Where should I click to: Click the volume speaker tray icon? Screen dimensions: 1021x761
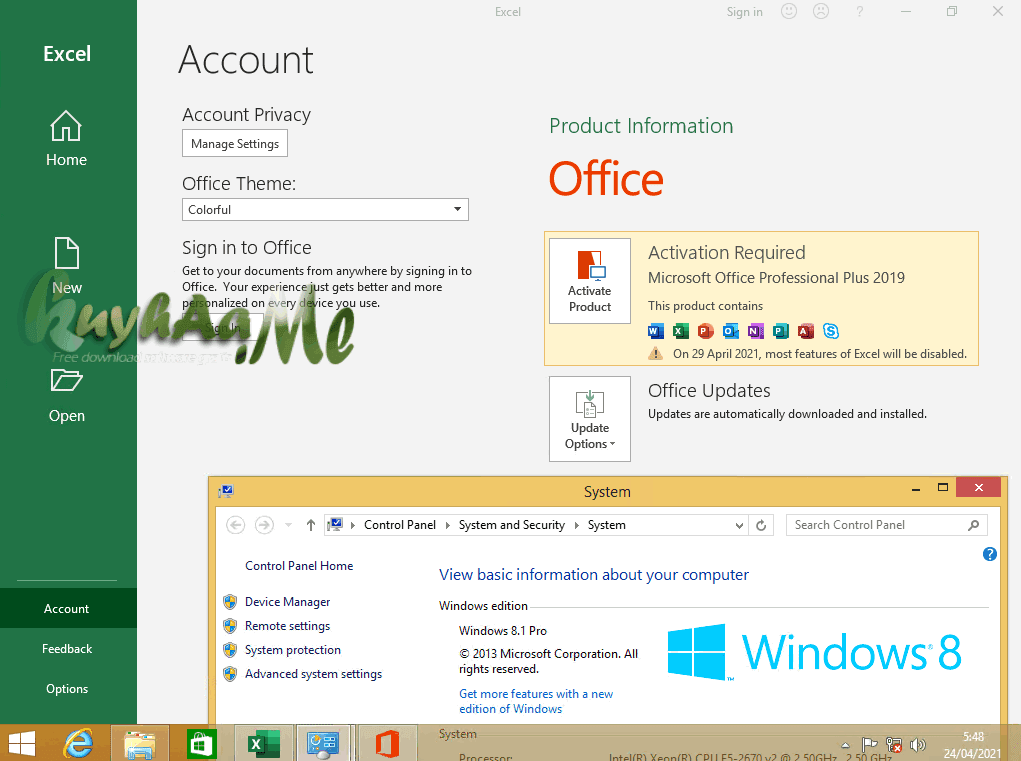[918, 745]
